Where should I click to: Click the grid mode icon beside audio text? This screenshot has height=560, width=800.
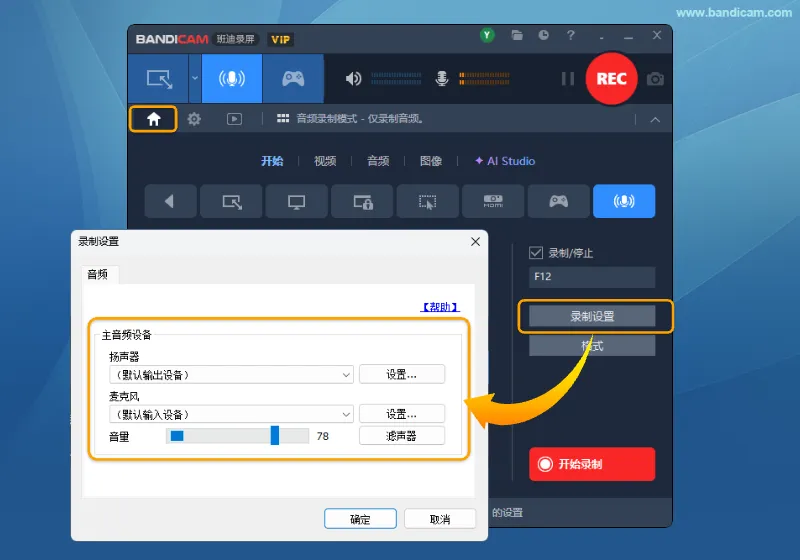click(x=283, y=119)
